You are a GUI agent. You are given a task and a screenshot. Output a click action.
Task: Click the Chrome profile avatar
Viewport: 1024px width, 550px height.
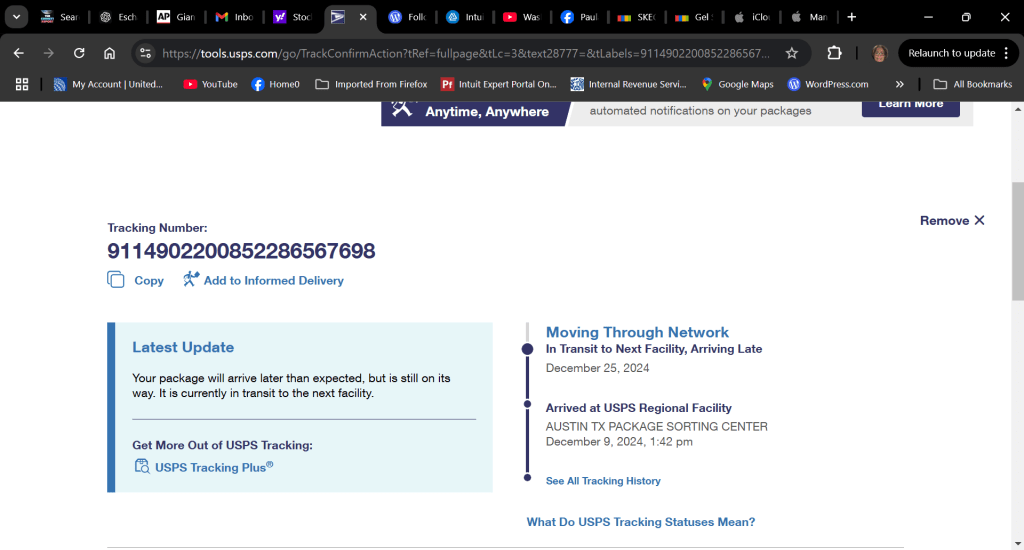[x=879, y=53]
